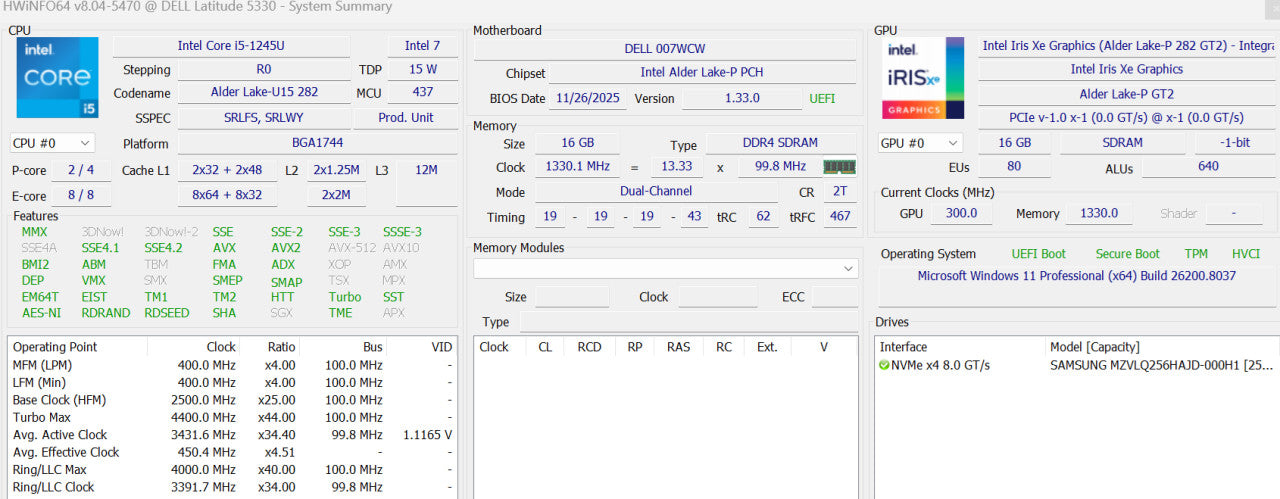Click the CR value 2T
The height and width of the screenshot is (499, 1280).
[839, 192]
